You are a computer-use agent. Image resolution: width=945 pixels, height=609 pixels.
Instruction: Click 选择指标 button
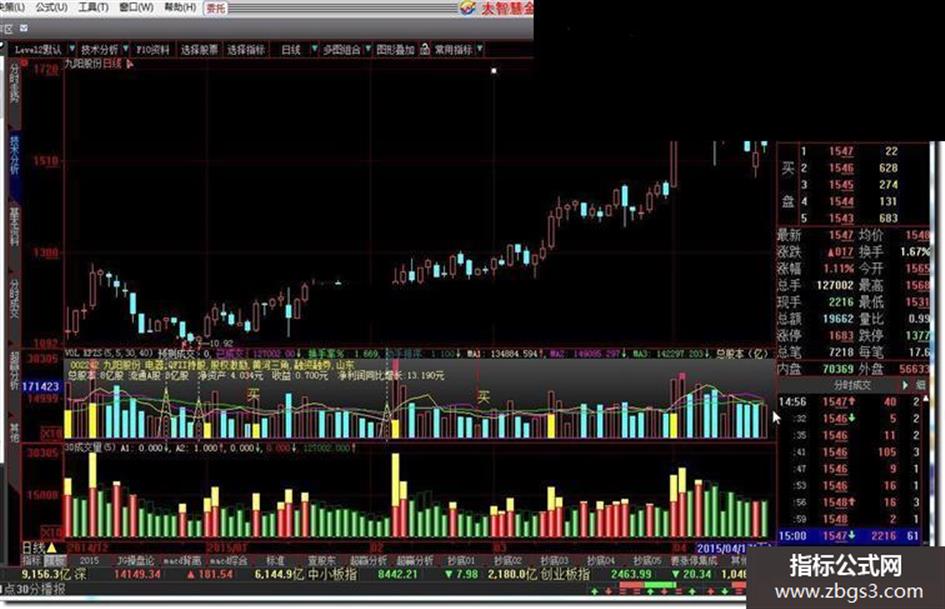[246, 50]
